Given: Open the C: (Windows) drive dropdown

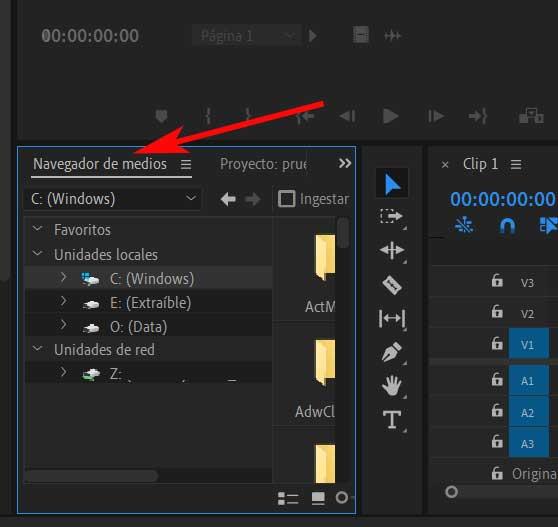Looking at the screenshot, I should (x=112, y=199).
